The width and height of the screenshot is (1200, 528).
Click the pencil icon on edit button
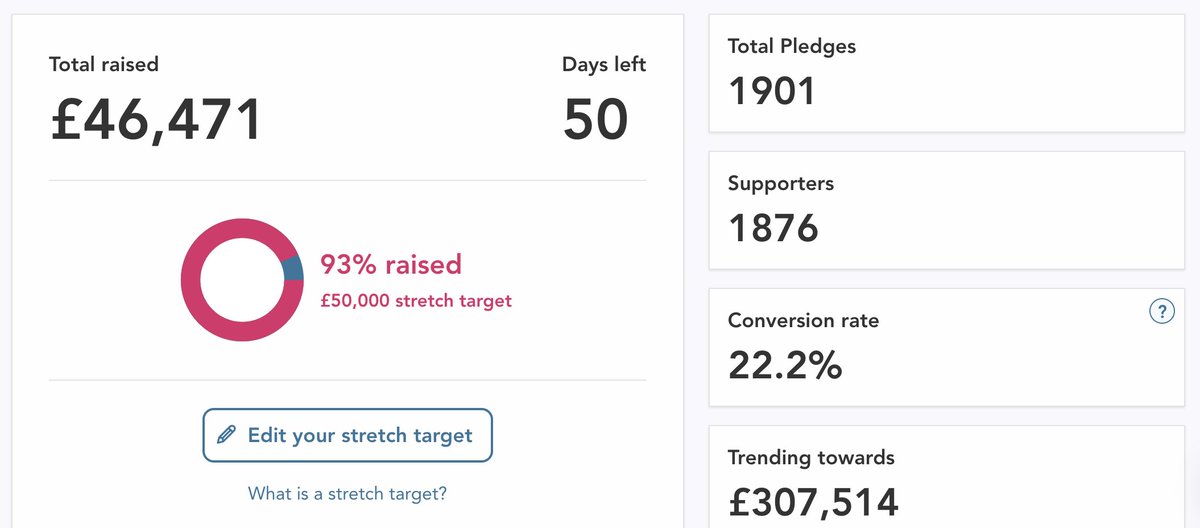(227, 435)
